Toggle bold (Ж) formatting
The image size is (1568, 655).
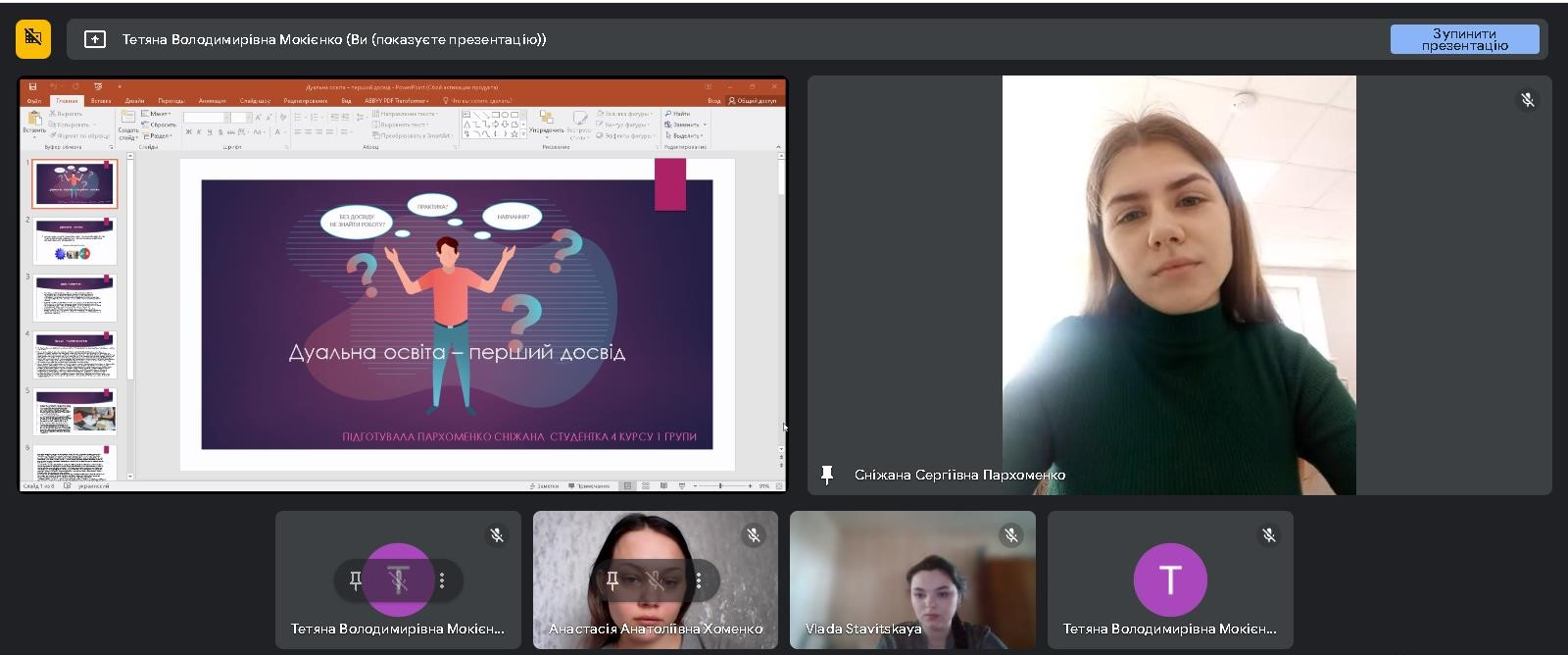click(188, 131)
